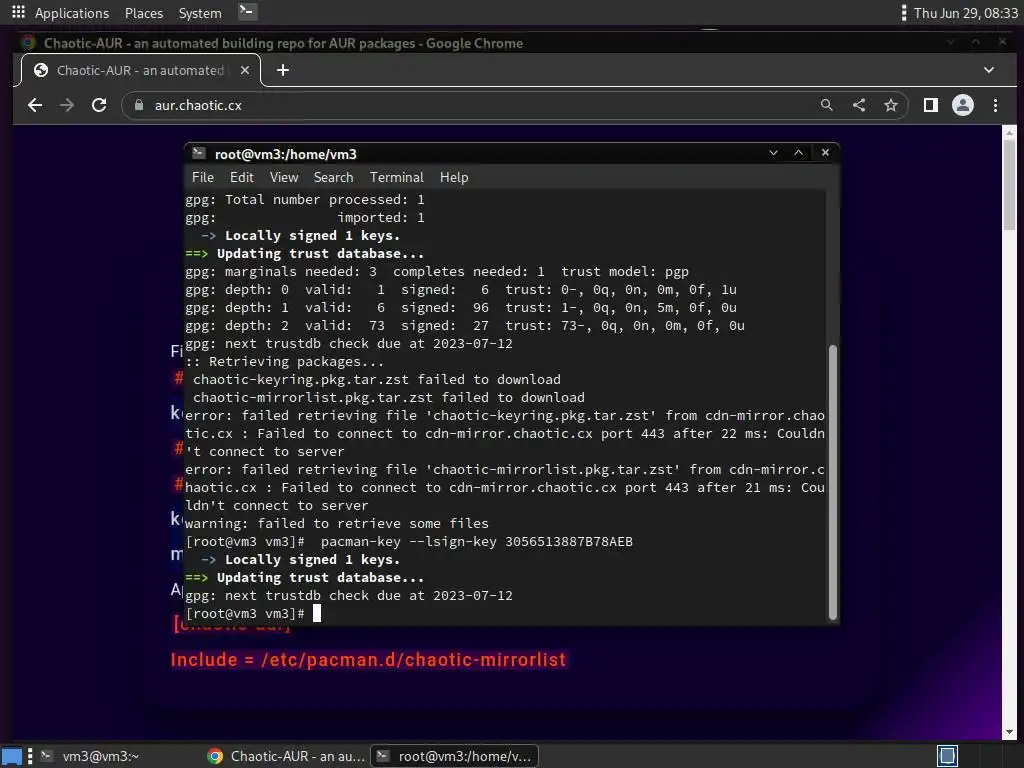1024x768 pixels.
Task: Switch to root@vm3:/home/v... taskbar entry
Action: pos(455,756)
